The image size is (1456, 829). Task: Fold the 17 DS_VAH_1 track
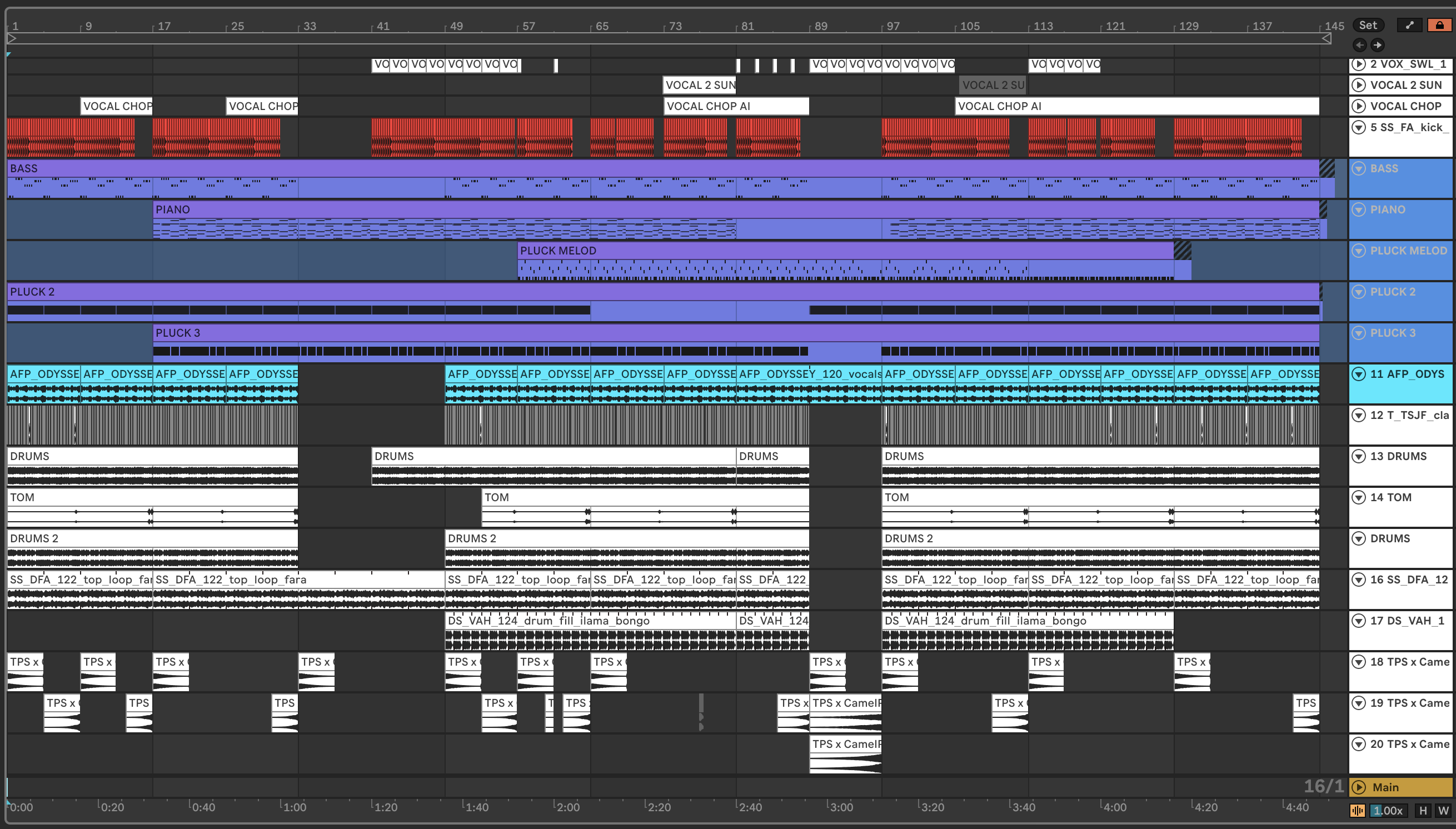tap(1359, 621)
